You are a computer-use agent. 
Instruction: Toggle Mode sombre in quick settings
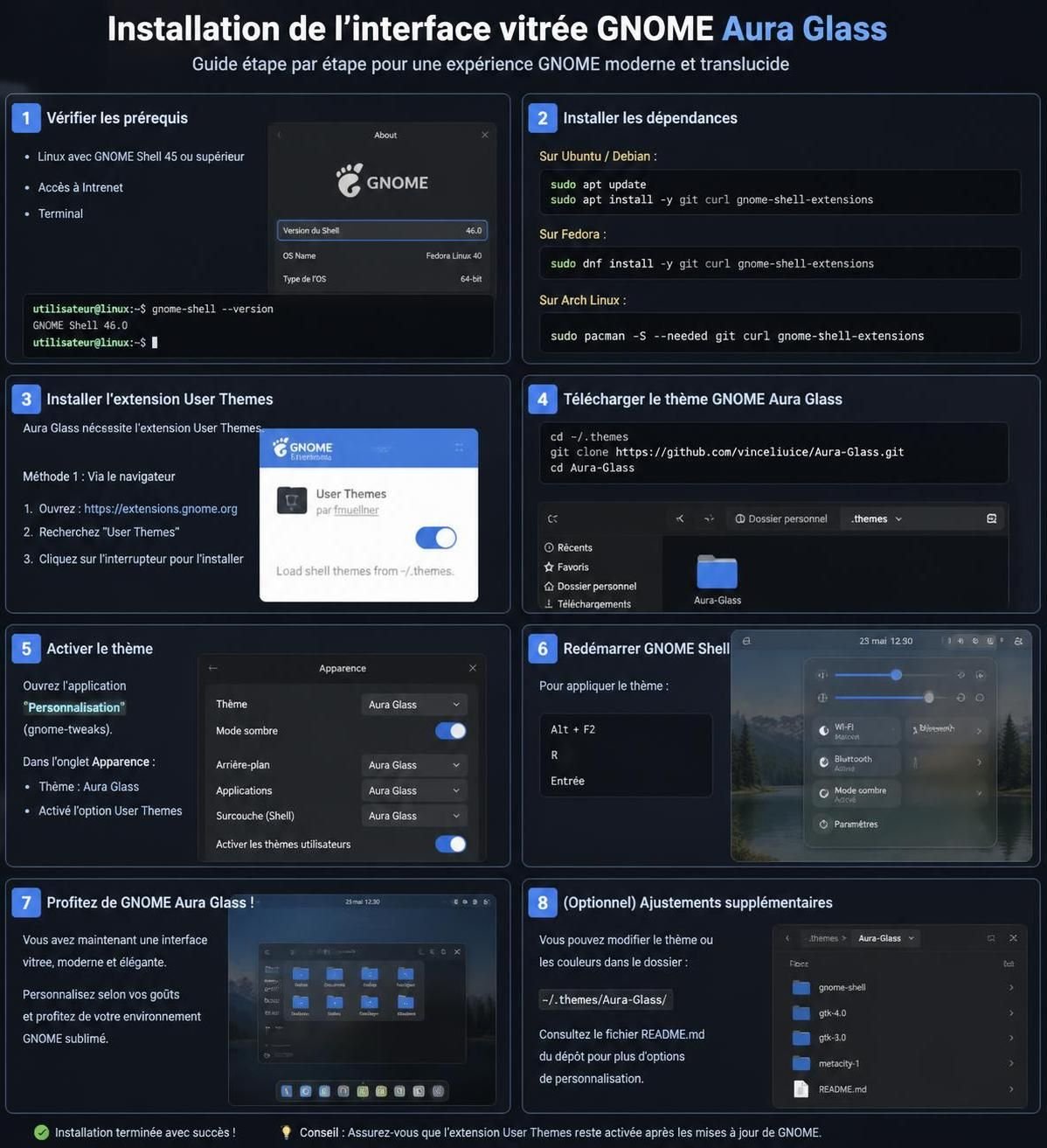pyautogui.click(x=856, y=793)
